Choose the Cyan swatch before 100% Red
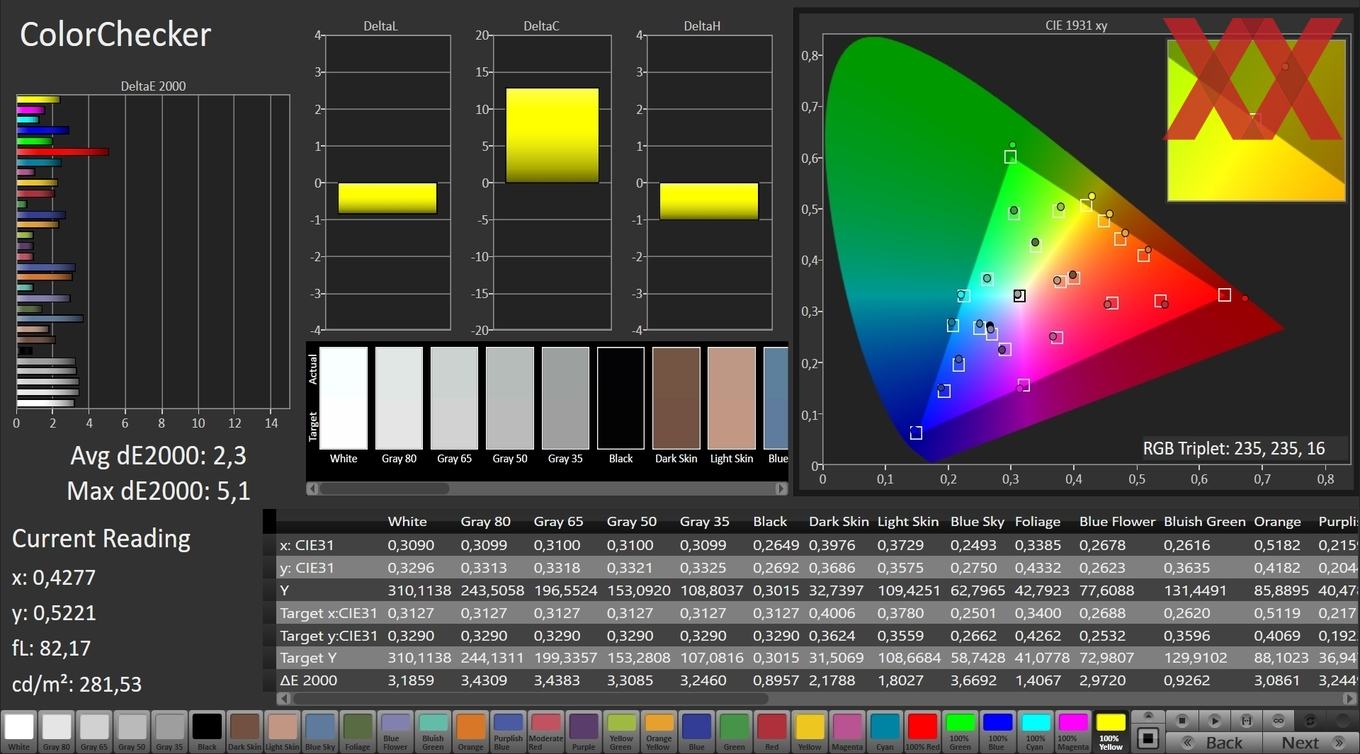This screenshot has height=754, width=1360. coord(885,731)
